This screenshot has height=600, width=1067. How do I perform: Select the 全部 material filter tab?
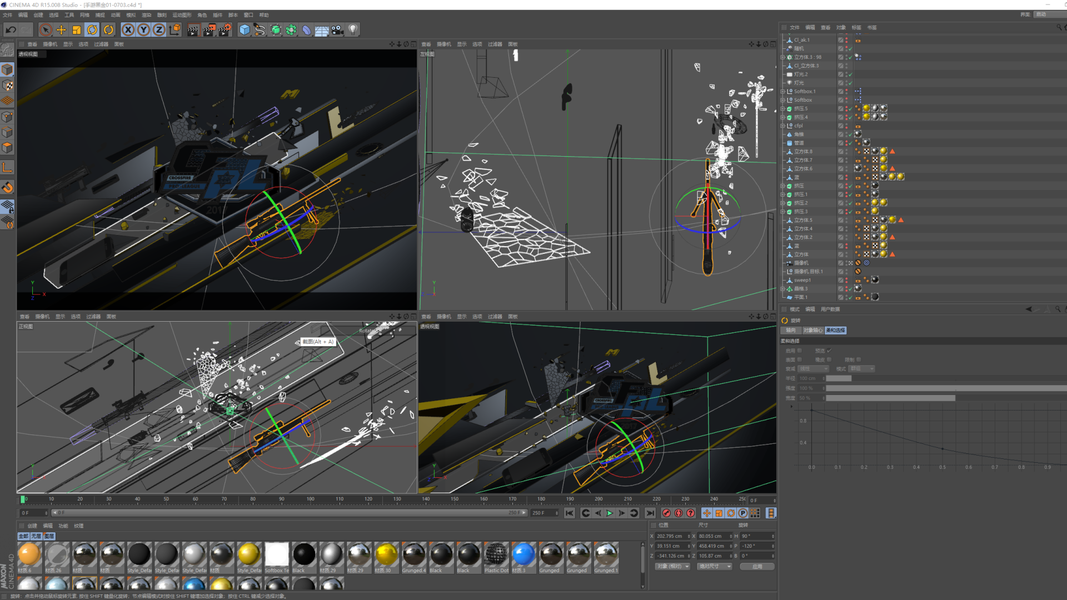23,536
